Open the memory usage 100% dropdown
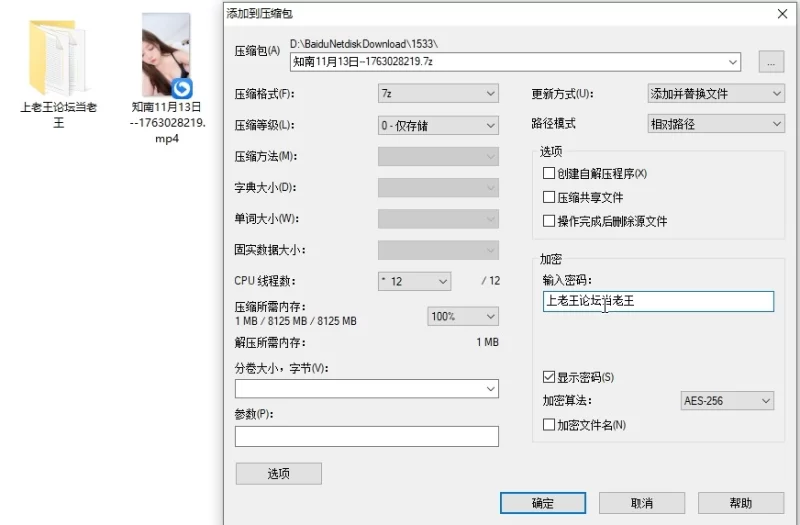The image size is (800, 525). point(463,316)
